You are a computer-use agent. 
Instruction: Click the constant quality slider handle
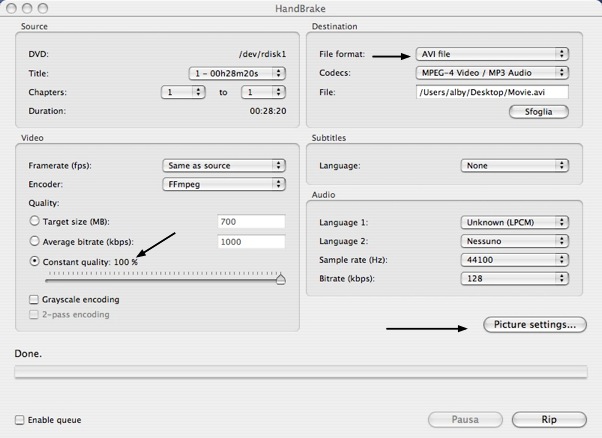281,279
